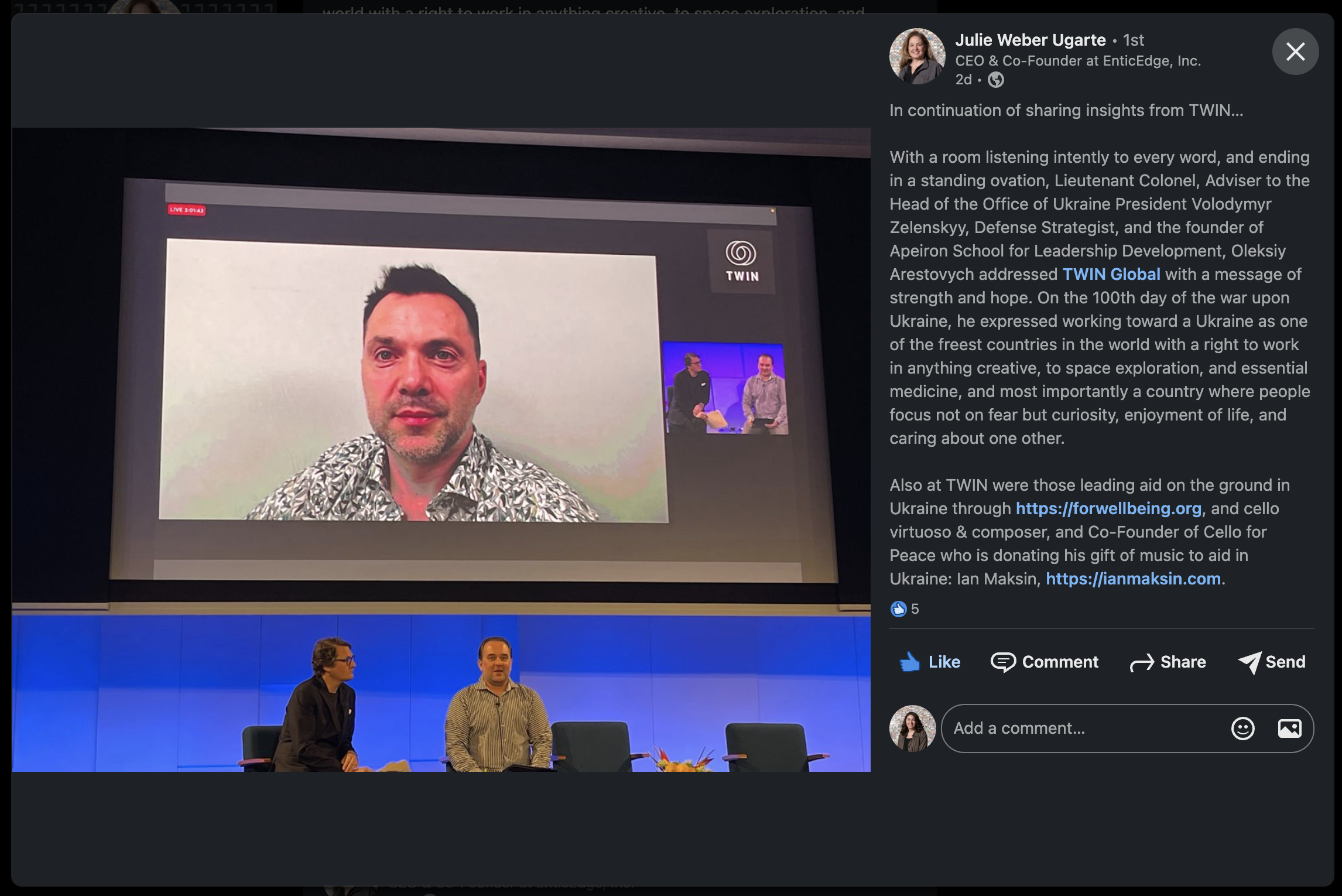Like the post with thumbs-up icon
The image size is (1342, 896).
909,662
